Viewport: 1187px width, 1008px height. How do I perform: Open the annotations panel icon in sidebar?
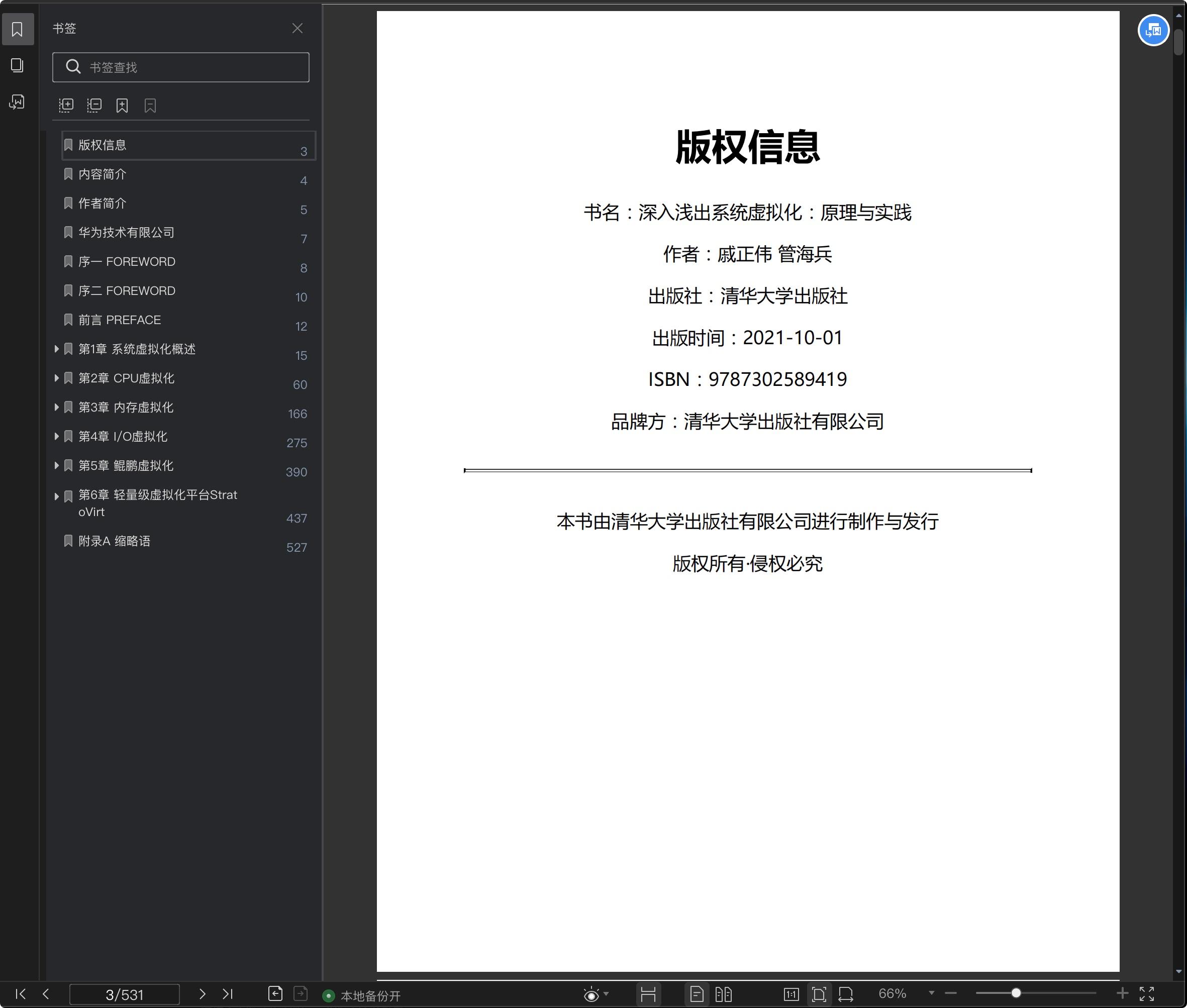(17, 102)
